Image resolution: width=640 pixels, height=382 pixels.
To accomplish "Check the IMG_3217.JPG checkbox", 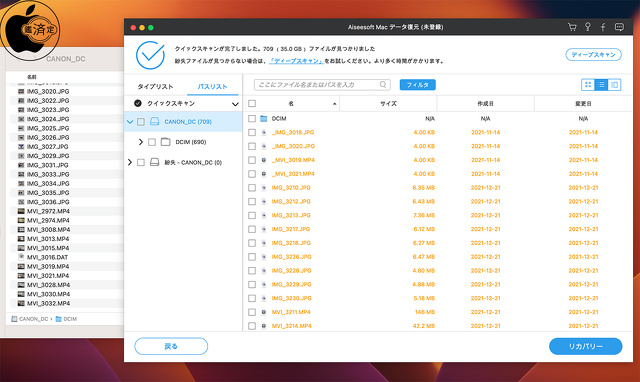I will click(x=252, y=229).
